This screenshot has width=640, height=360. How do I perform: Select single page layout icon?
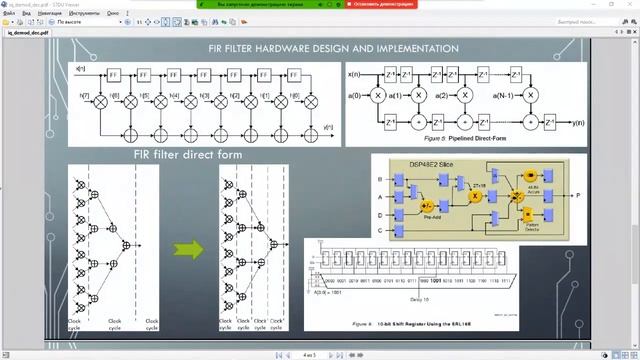click(x=616, y=356)
